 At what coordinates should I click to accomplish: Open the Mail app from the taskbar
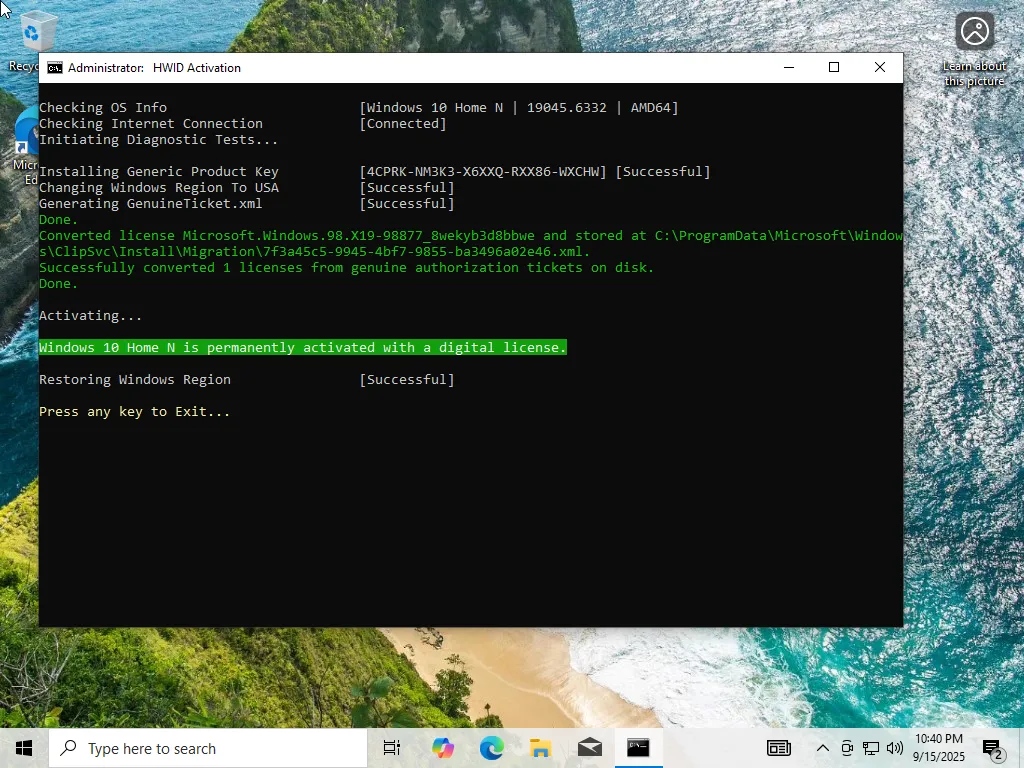coord(590,748)
